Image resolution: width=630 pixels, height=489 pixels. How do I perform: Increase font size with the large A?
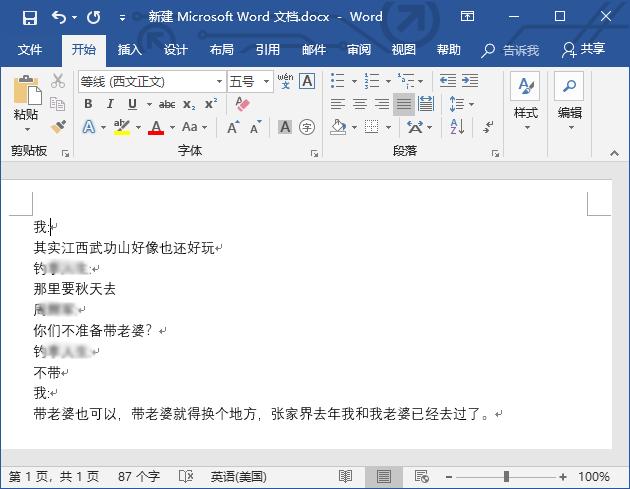(x=233, y=128)
